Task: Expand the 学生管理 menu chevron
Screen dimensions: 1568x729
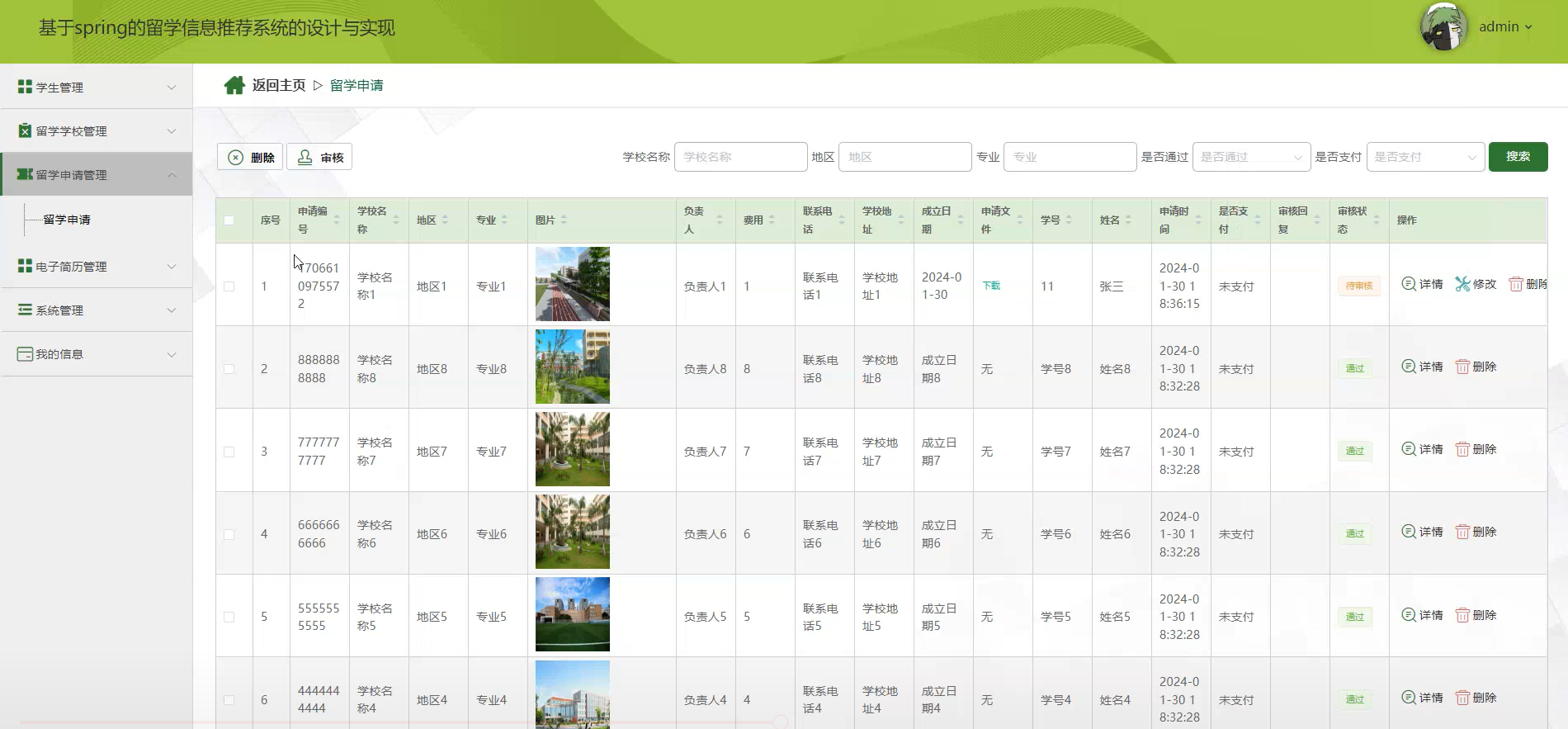Action: tap(172, 87)
